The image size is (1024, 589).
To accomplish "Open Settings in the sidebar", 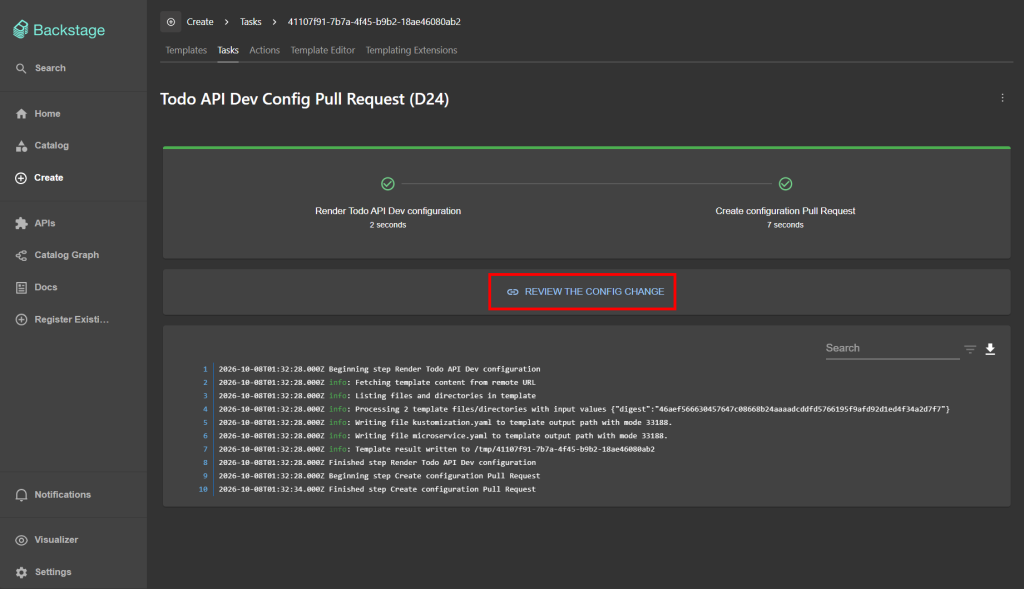I will click(43, 572).
